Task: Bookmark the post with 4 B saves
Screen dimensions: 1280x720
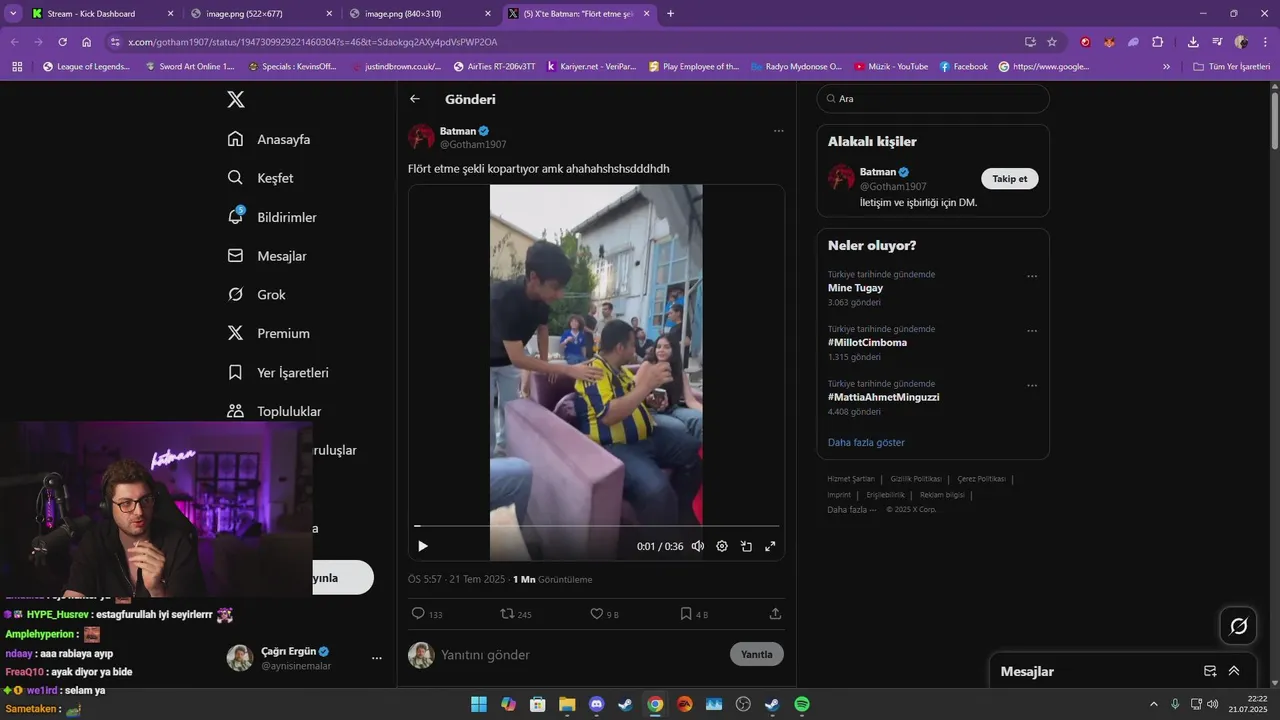Action: coord(694,614)
